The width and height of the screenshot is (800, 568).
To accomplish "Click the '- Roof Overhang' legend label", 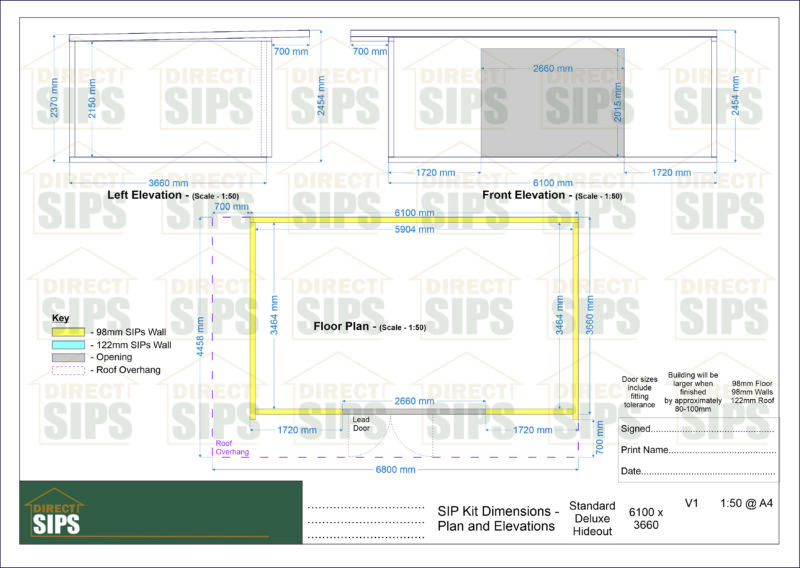I will pos(125,370).
